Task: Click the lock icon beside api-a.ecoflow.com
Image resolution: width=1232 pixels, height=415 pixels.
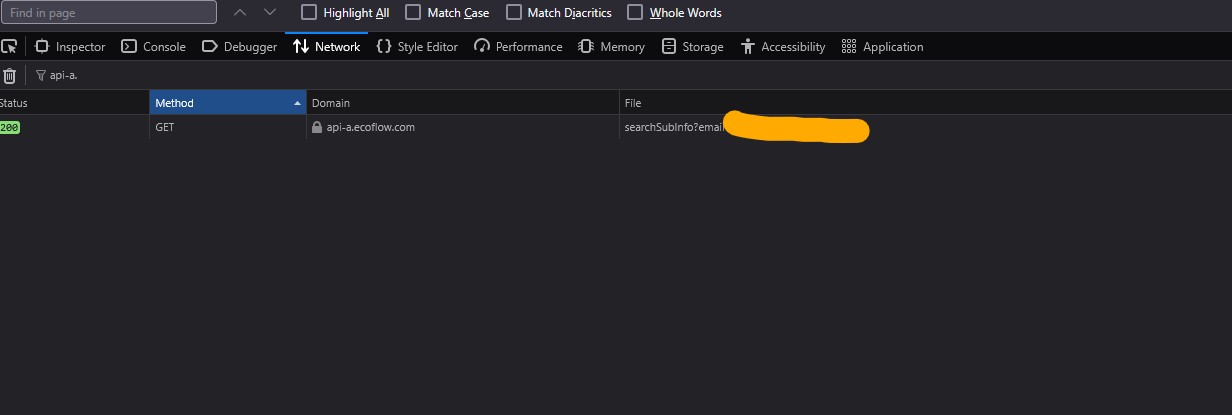Action: 317,127
